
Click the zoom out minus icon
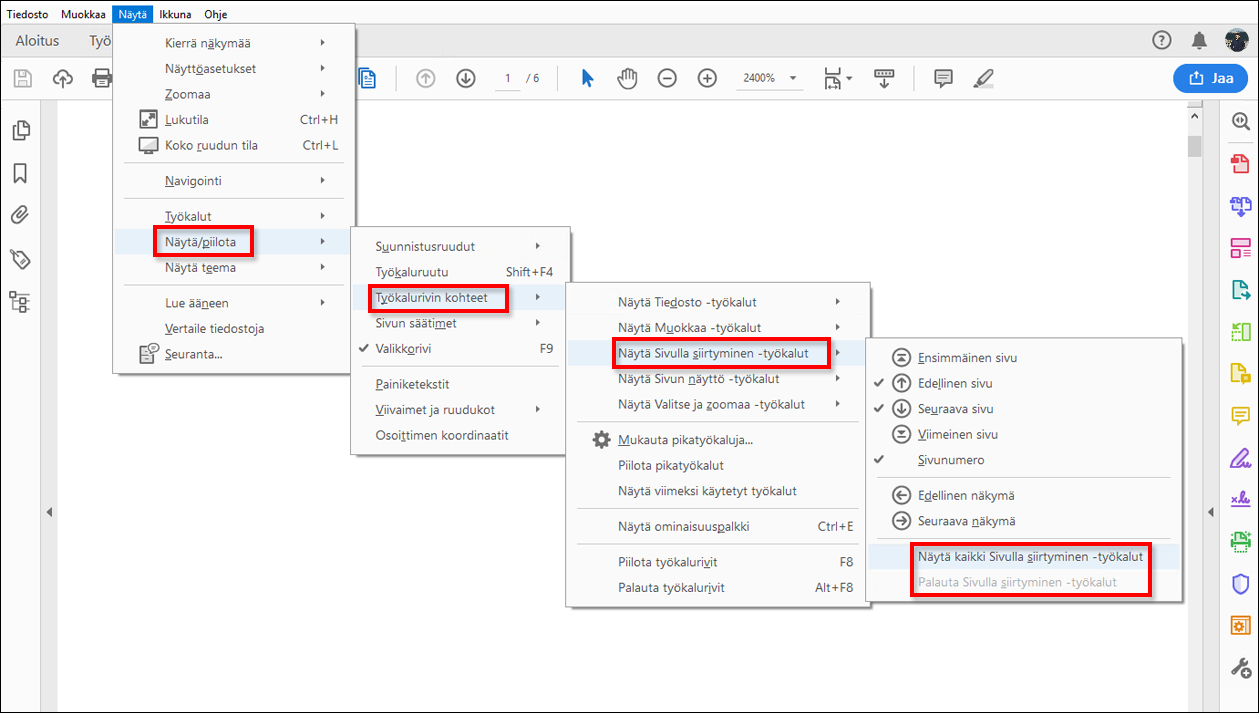click(x=667, y=78)
